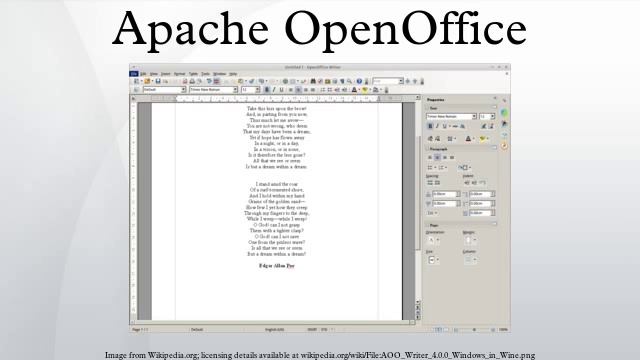Screen dimensions: 640x360
Task: Open the Format menu
Action: [x=180, y=74]
